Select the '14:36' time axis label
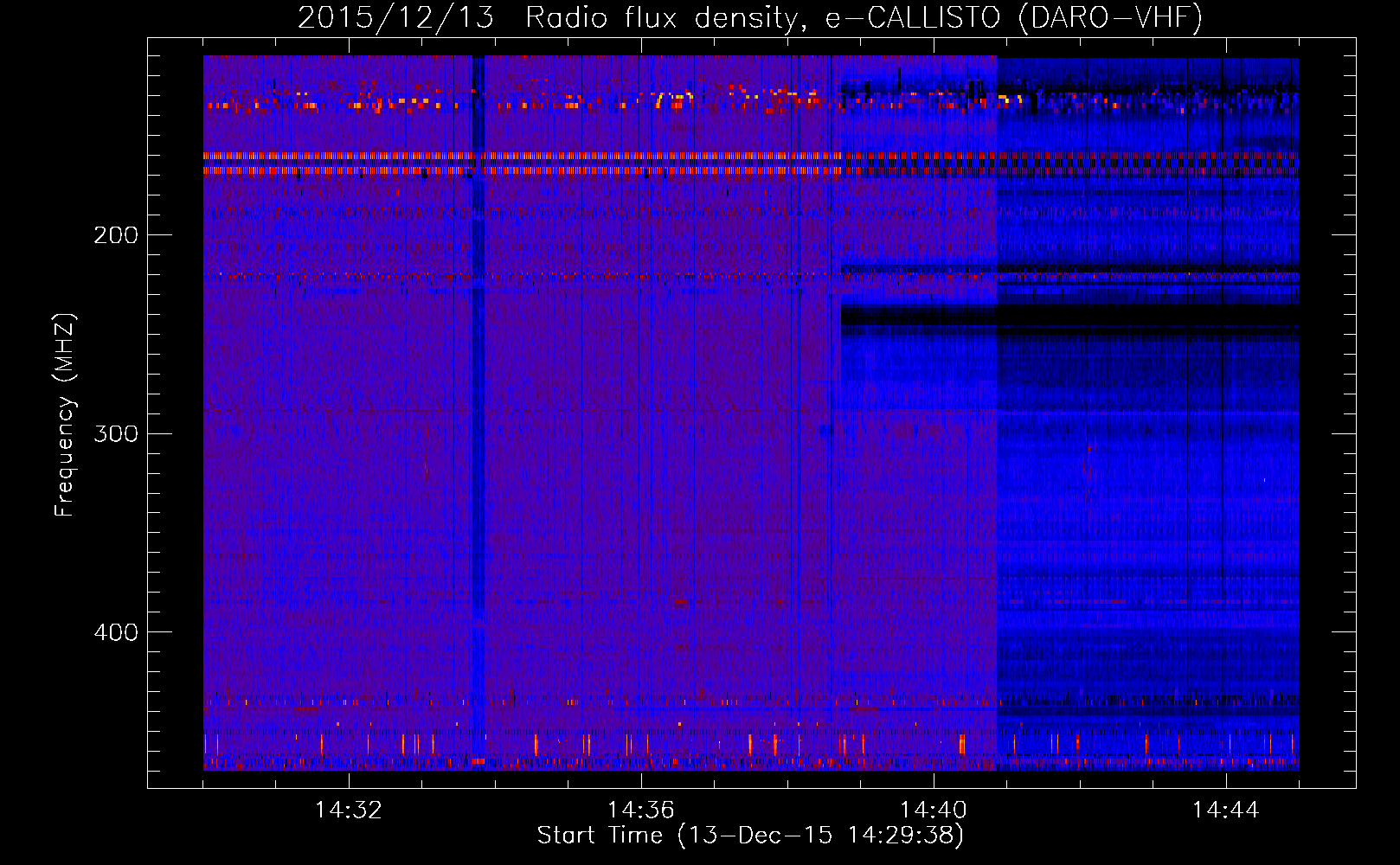 click(x=640, y=811)
